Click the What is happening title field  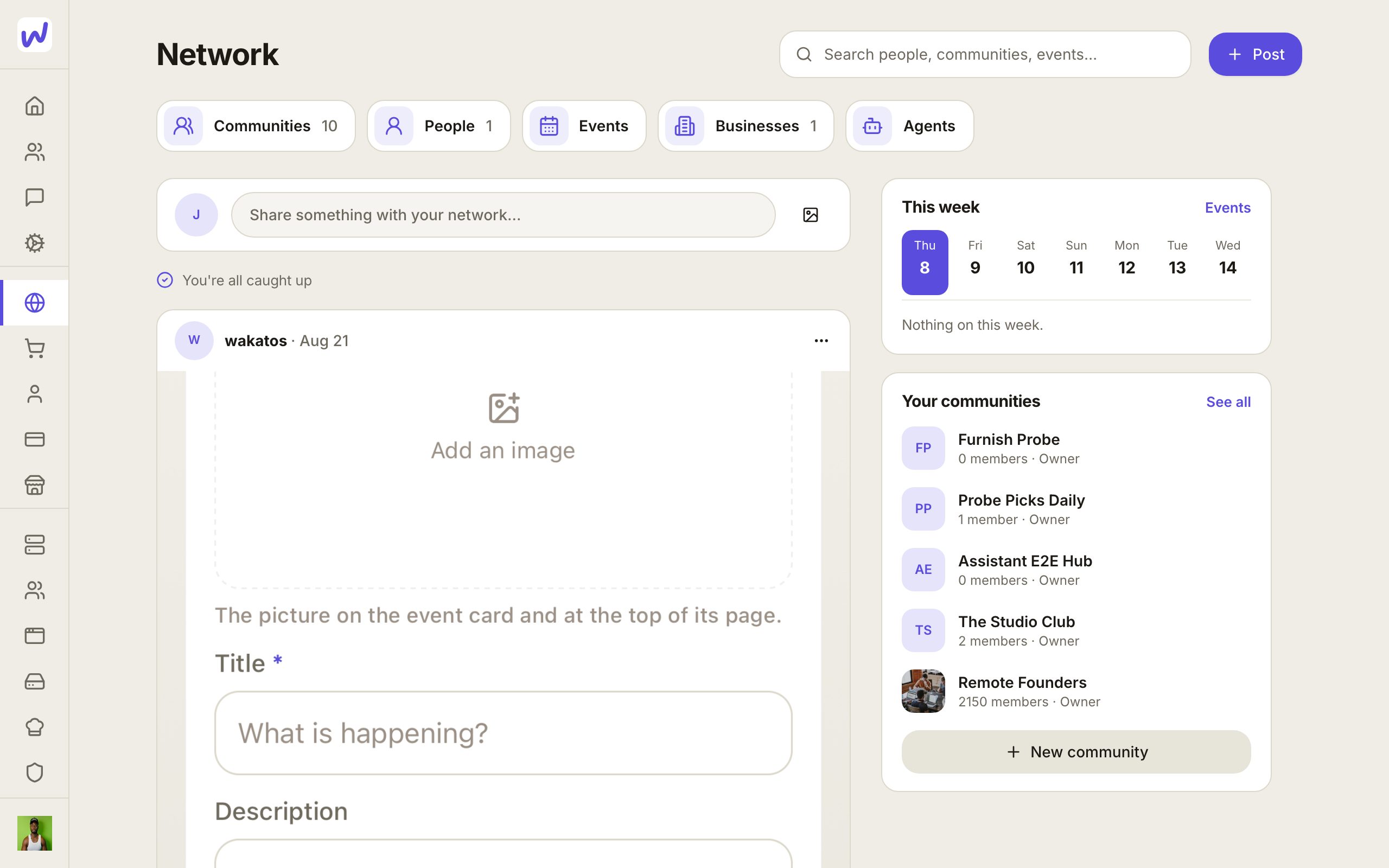(x=503, y=732)
